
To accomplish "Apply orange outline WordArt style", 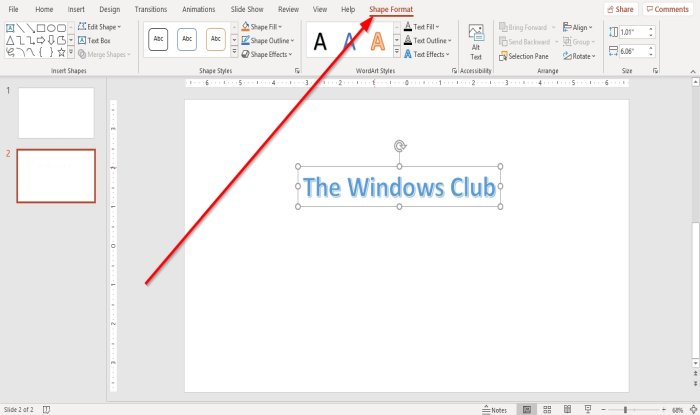I will tap(378, 42).
